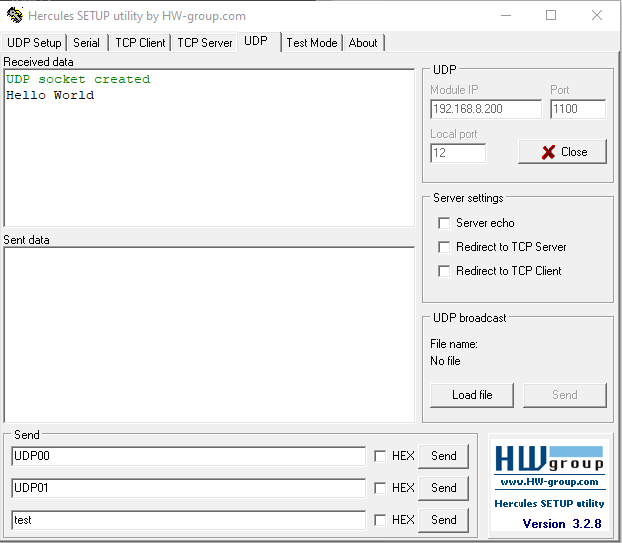Click Load file in UDP broadcast
The image size is (622, 543).
coord(472,395)
